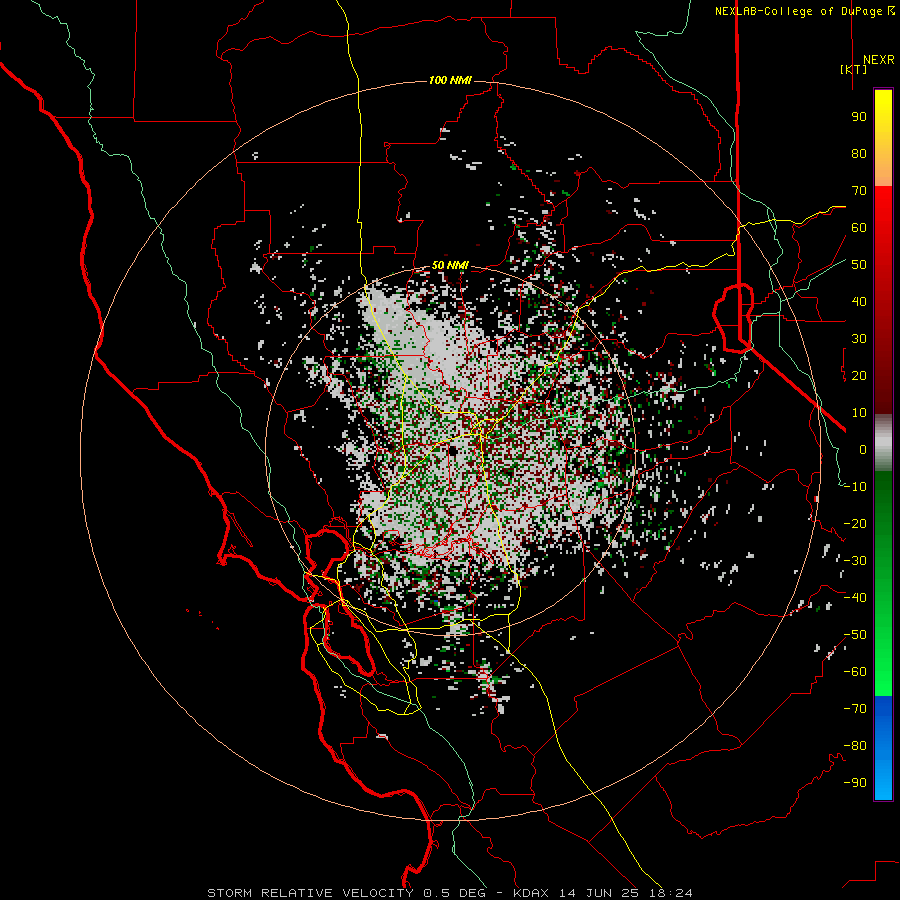
Task: Click the 20 knot scale value
Action: [x=859, y=376]
